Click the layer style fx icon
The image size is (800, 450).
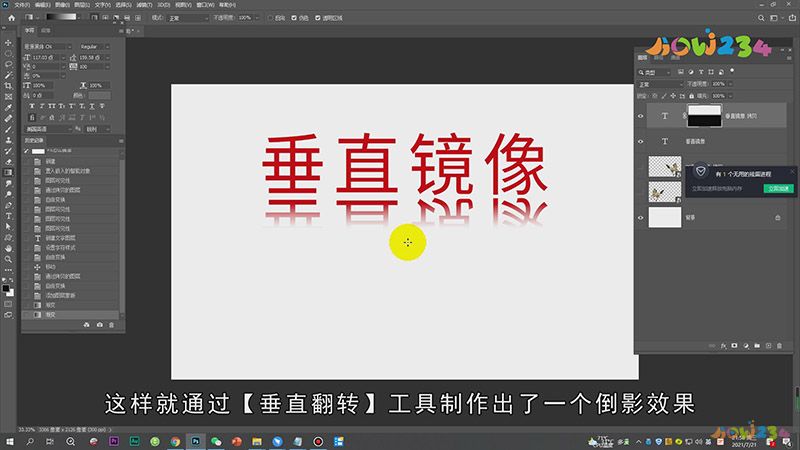click(723, 346)
